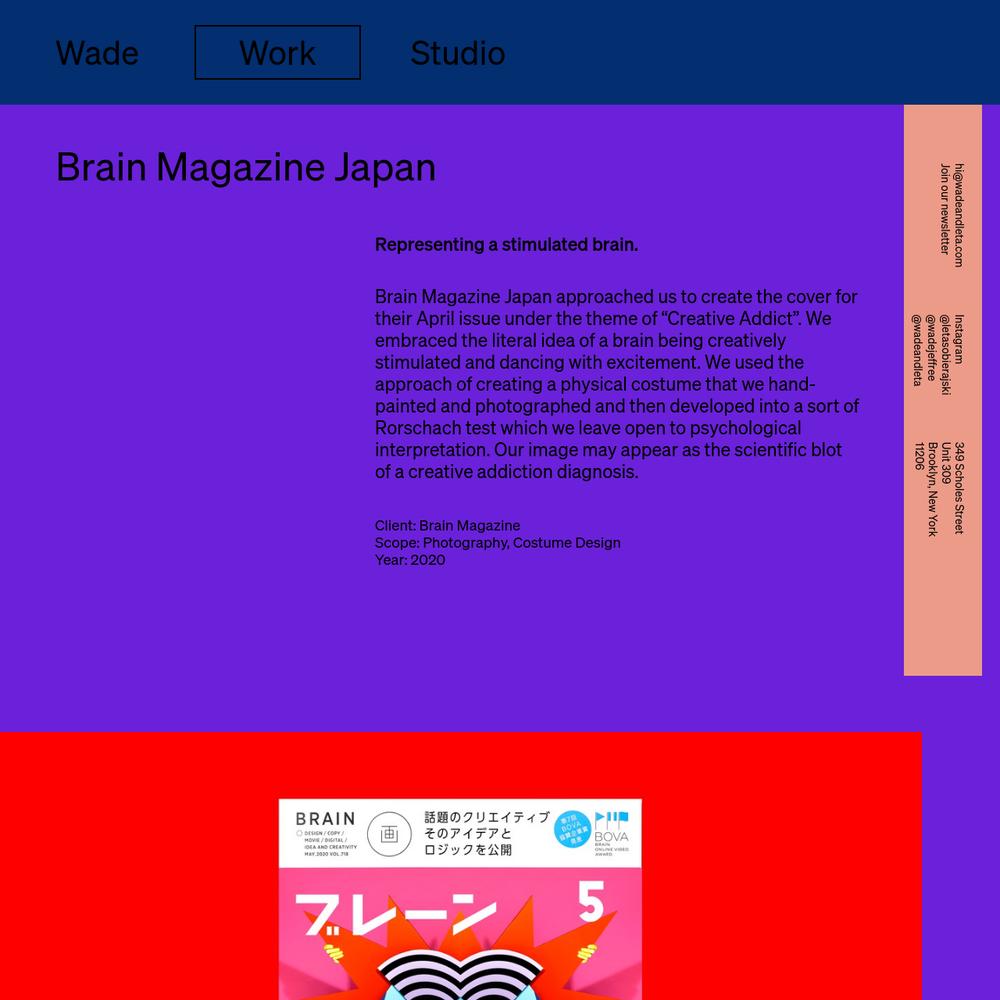Open the @wadejeffree Instagram link

point(930,348)
